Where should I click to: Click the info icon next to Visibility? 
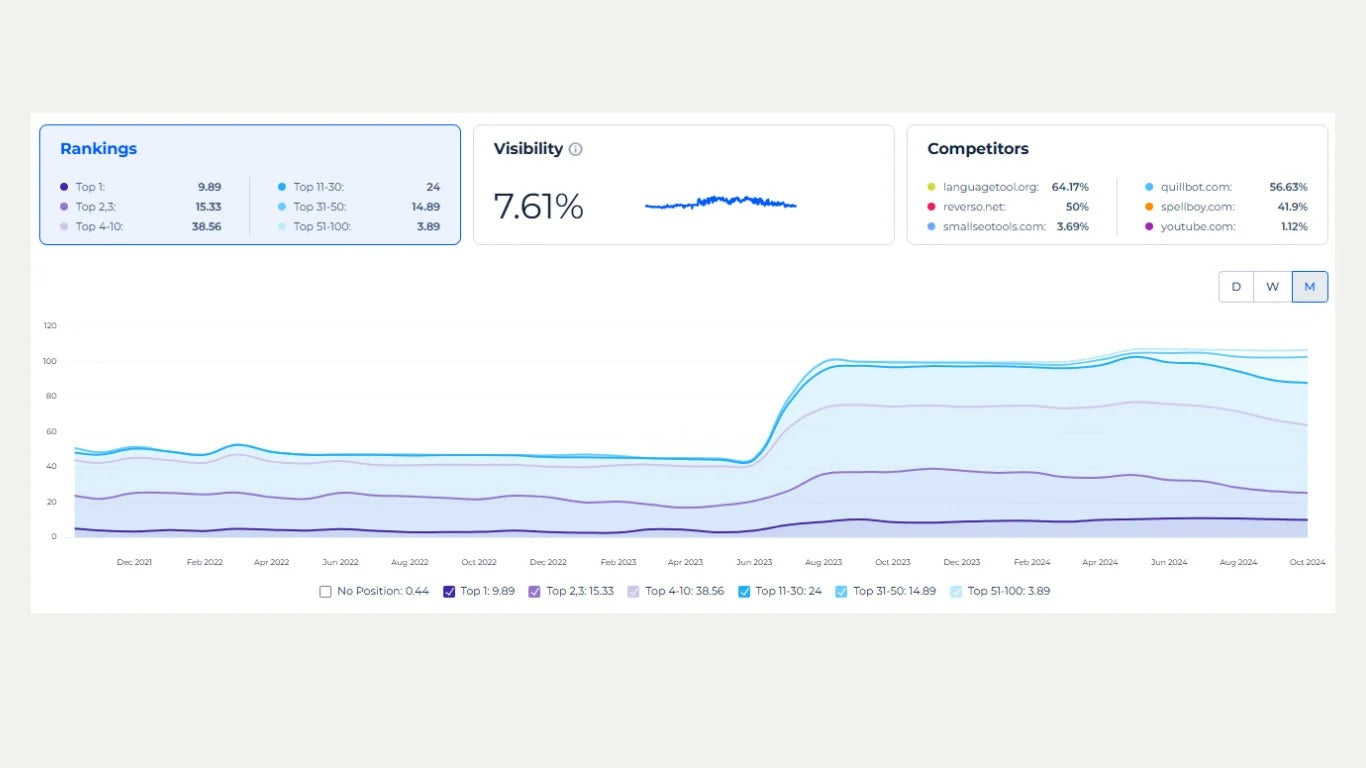click(575, 148)
